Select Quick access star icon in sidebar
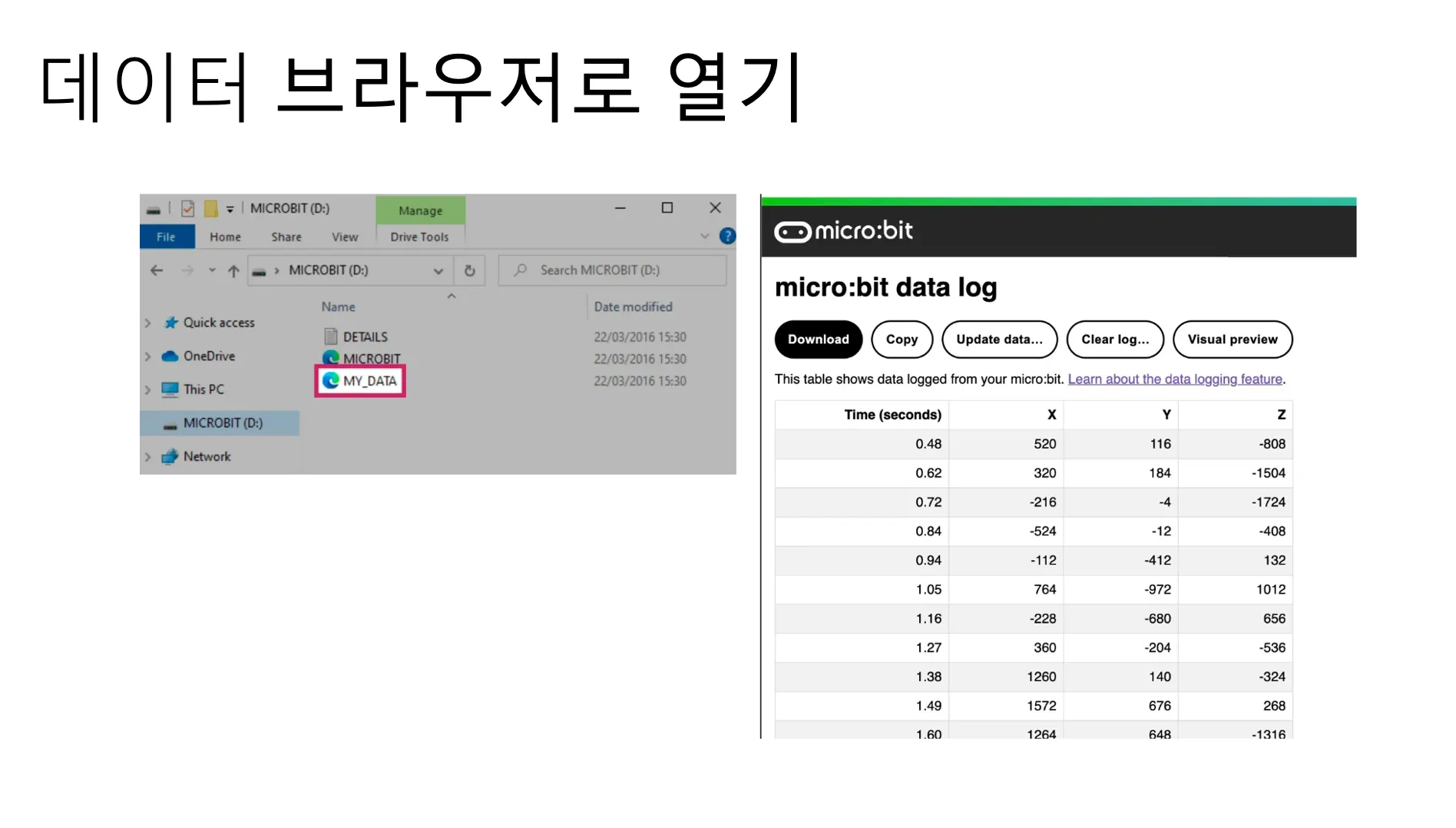The height and width of the screenshot is (828, 1456). point(170,323)
